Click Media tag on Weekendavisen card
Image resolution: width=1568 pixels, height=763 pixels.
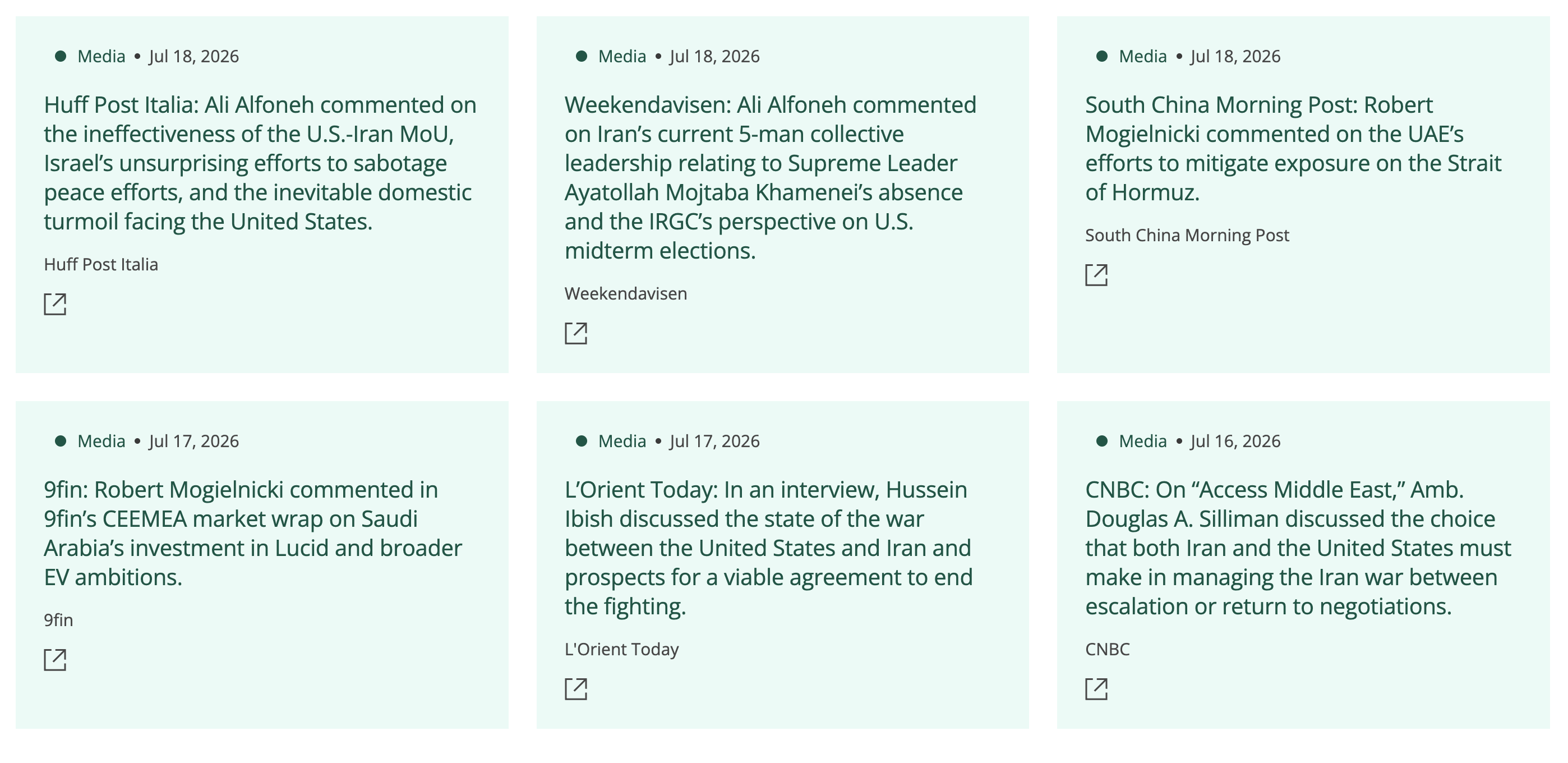pyautogui.click(x=621, y=56)
